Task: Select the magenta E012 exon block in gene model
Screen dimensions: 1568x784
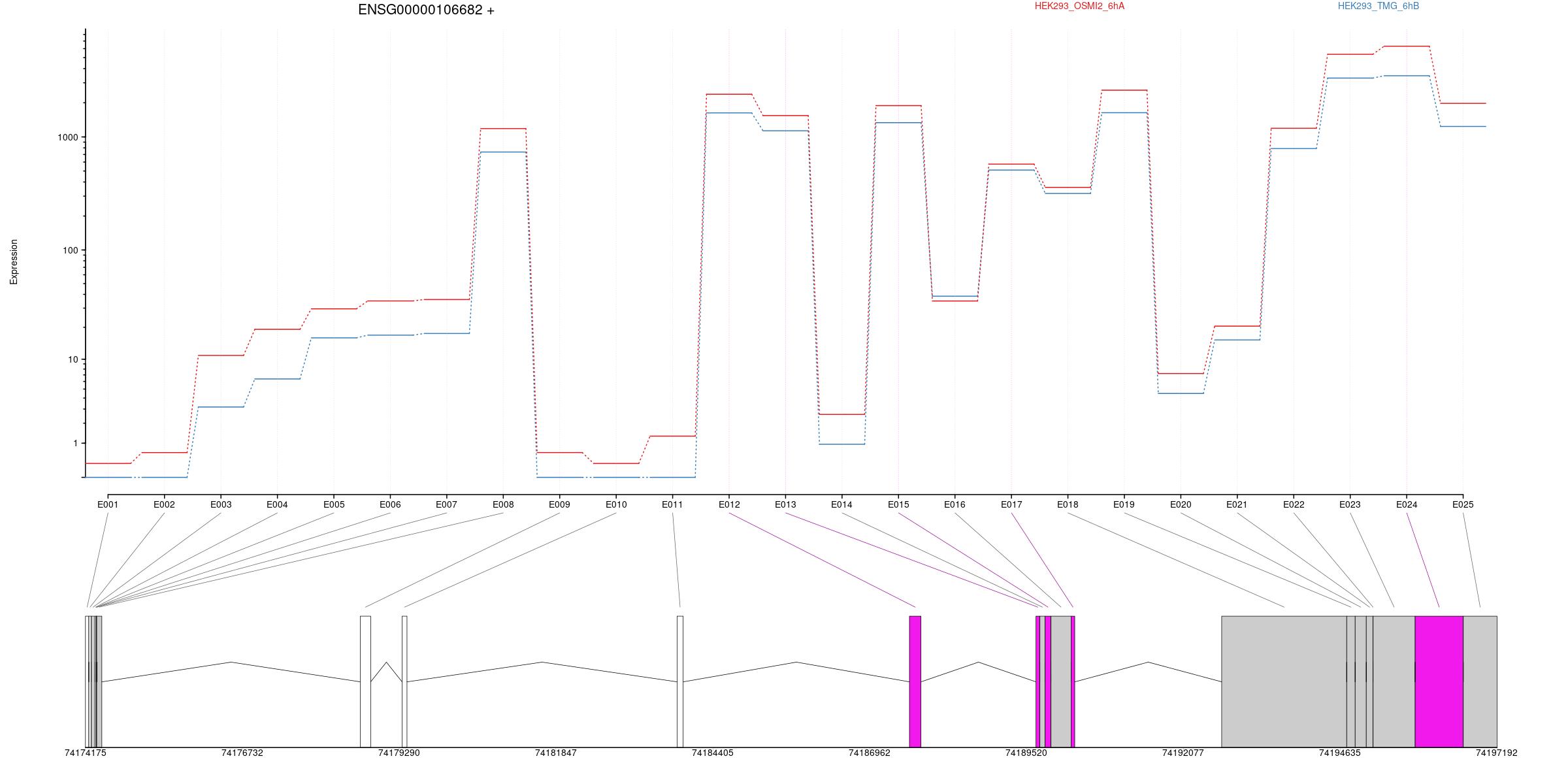Action: tap(915, 681)
